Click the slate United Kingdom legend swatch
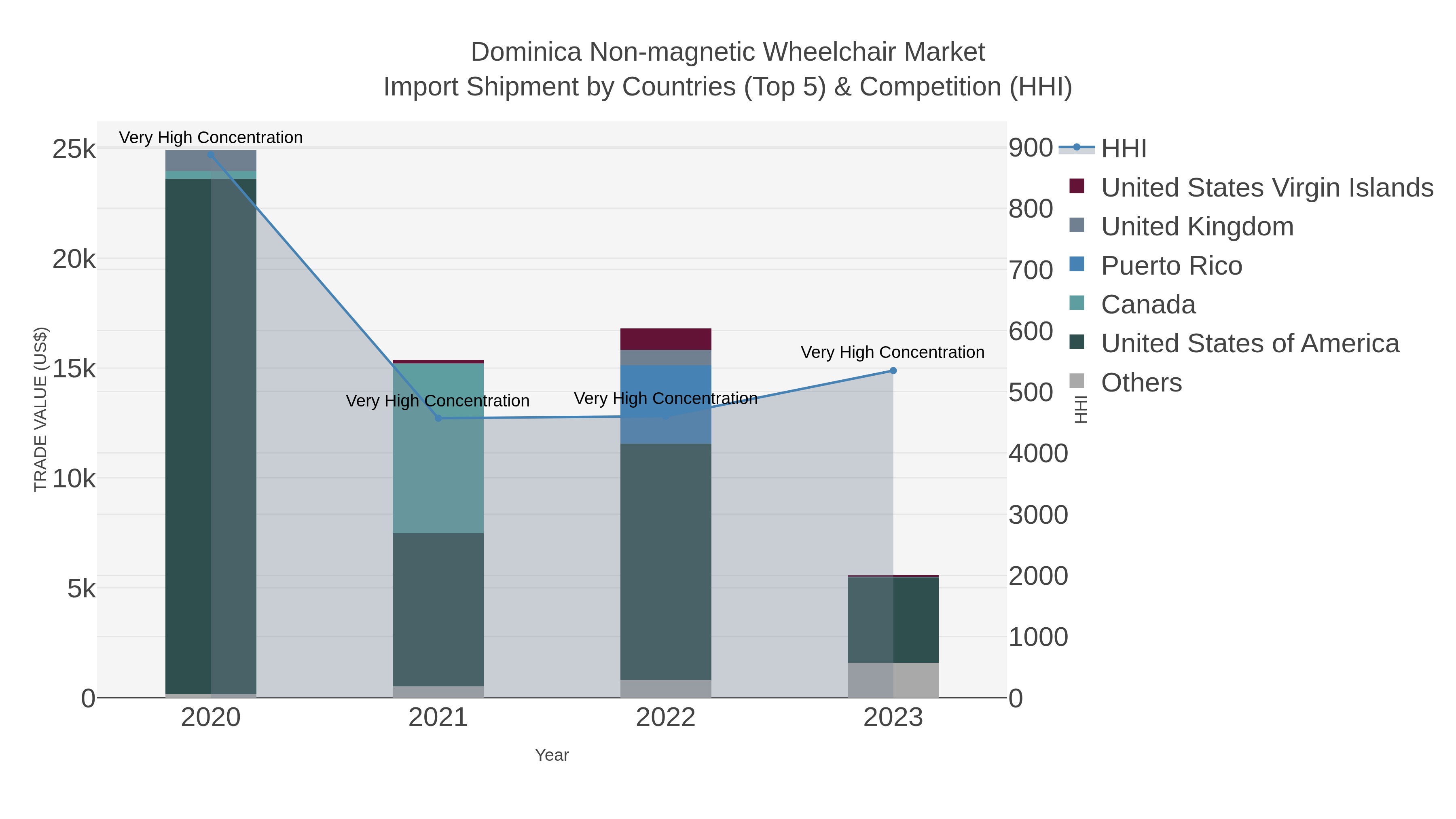 pos(1077,225)
